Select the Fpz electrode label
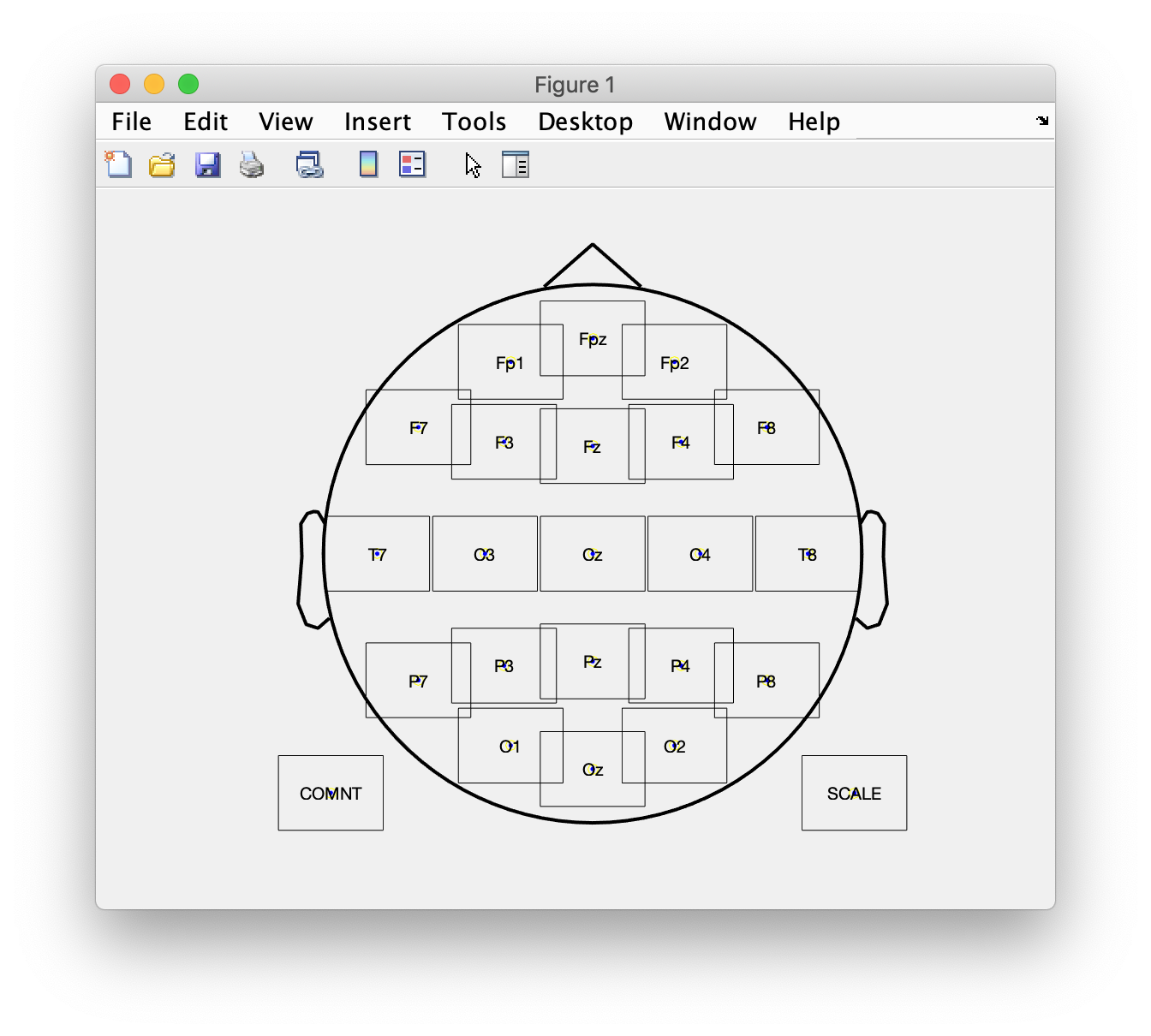 pyautogui.click(x=593, y=339)
